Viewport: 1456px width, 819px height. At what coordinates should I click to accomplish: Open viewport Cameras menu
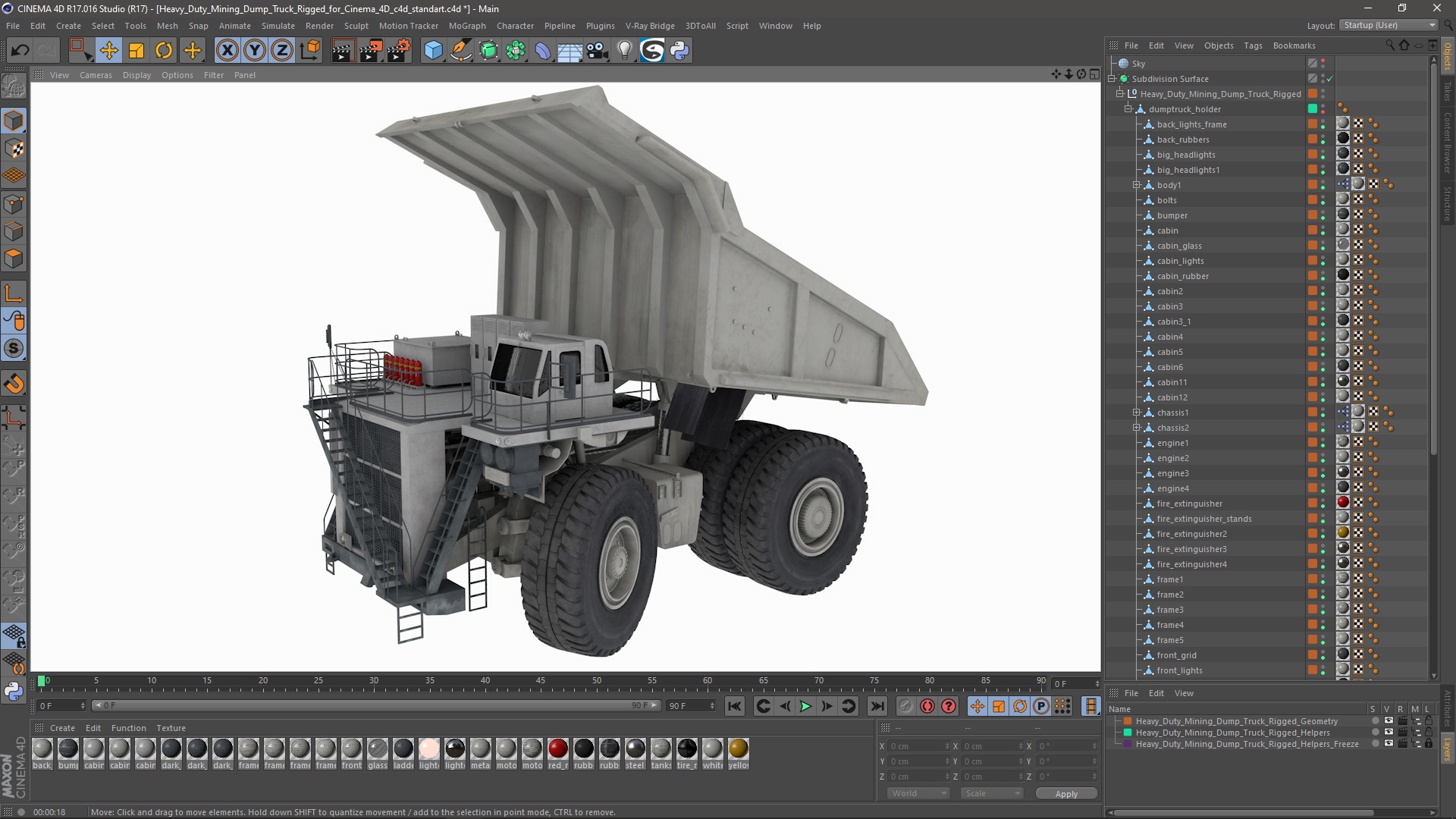coord(96,75)
